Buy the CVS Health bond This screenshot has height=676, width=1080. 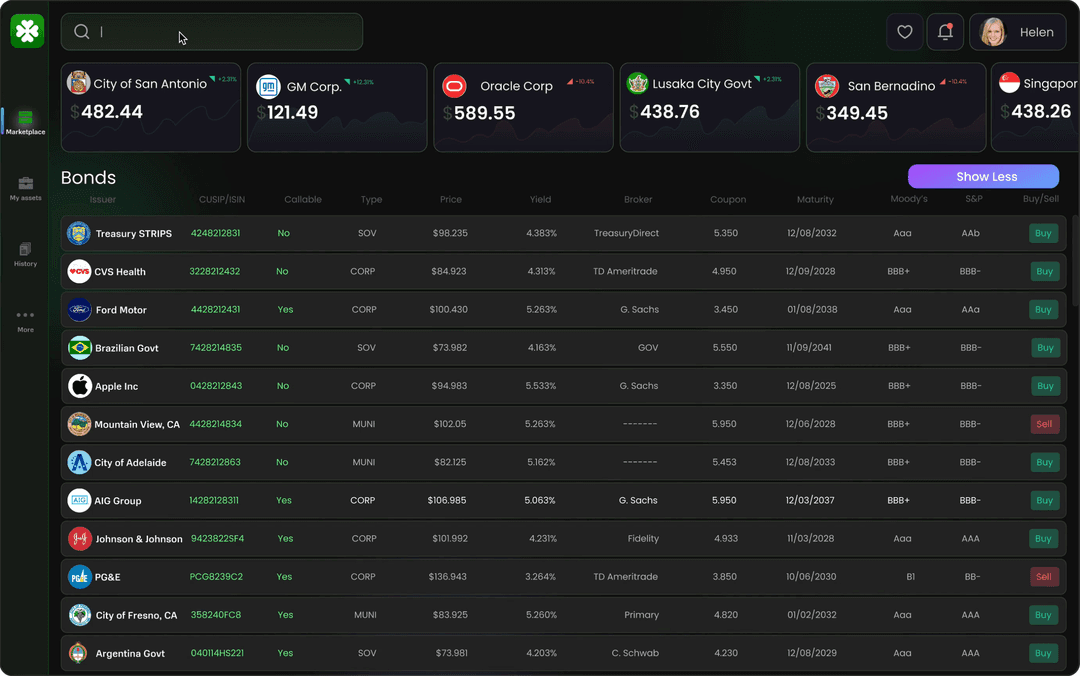(x=1044, y=272)
